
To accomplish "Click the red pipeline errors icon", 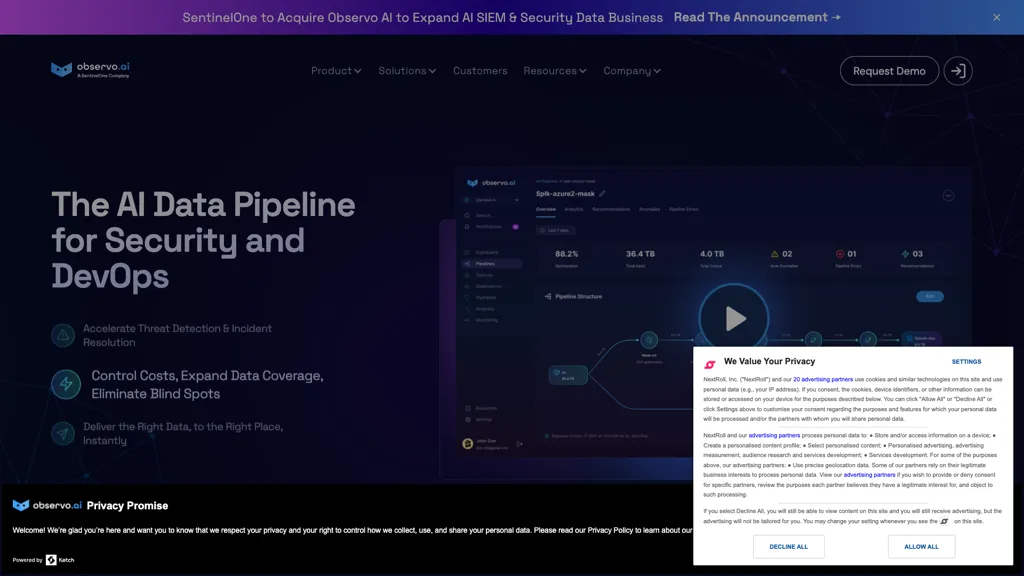I will (x=840, y=254).
